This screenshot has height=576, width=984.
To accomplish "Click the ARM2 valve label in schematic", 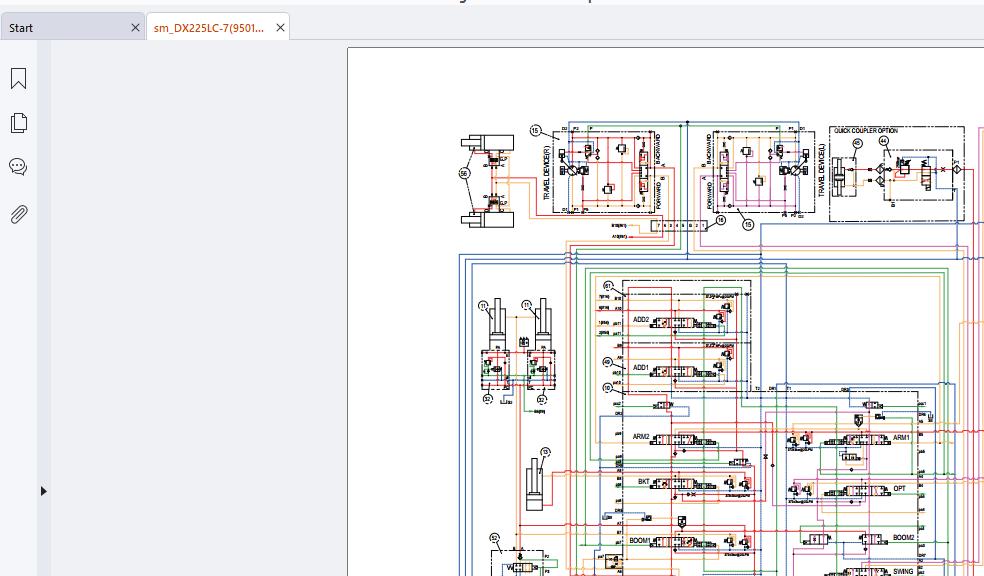I will [x=641, y=437].
